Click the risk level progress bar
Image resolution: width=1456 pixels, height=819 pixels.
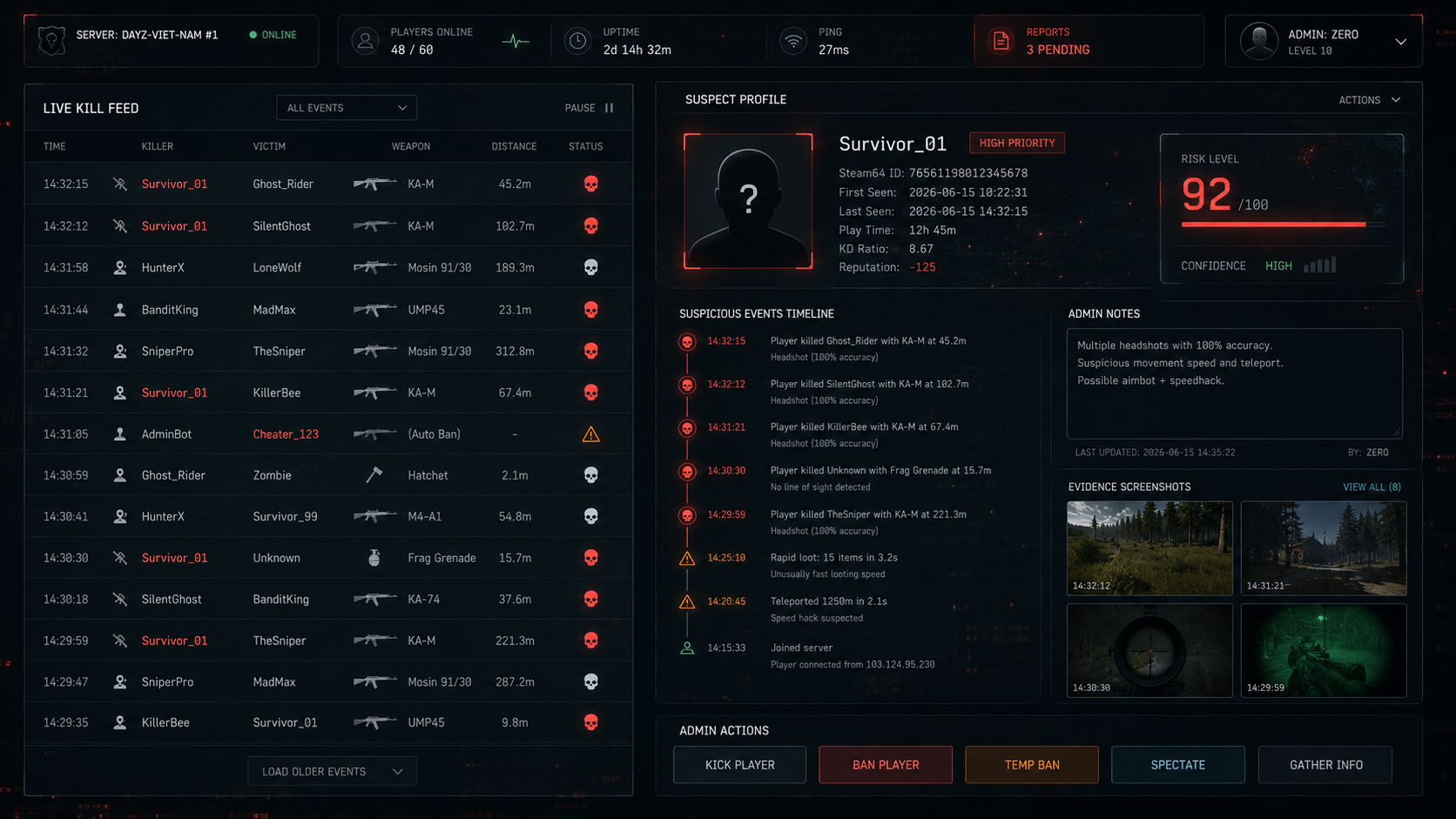pos(1282,225)
